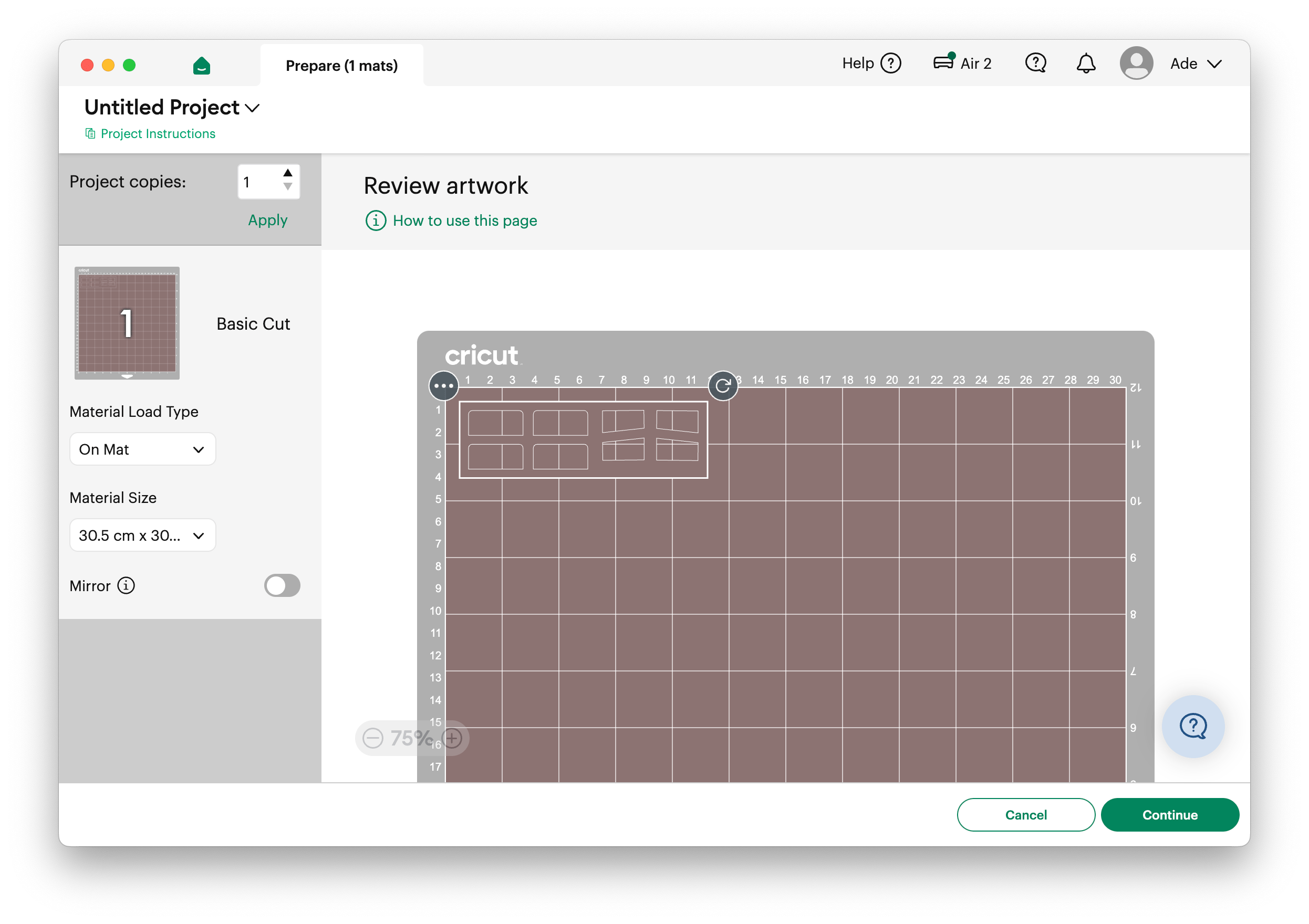Screen dimensions: 1309x924
Task: Open the Help question mark icon
Action: click(x=890, y=63)
